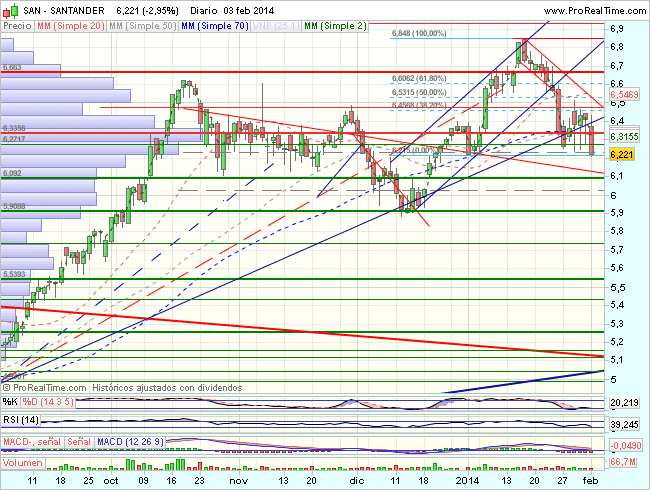Click the 6,2717 support level label
Viewport: 650px width, 490px height.
tap(14, 139)
